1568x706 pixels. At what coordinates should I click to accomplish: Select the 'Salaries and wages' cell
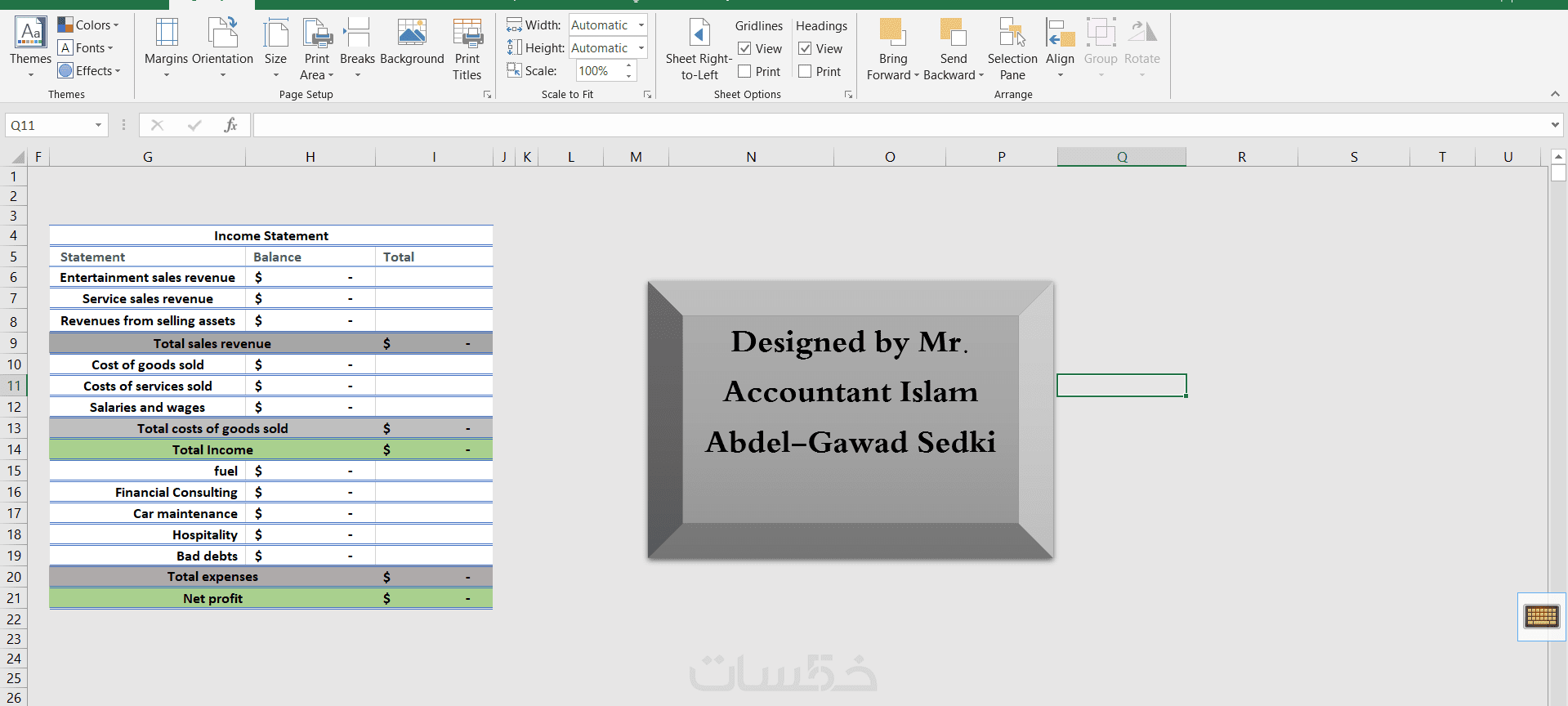click(148, 407)
